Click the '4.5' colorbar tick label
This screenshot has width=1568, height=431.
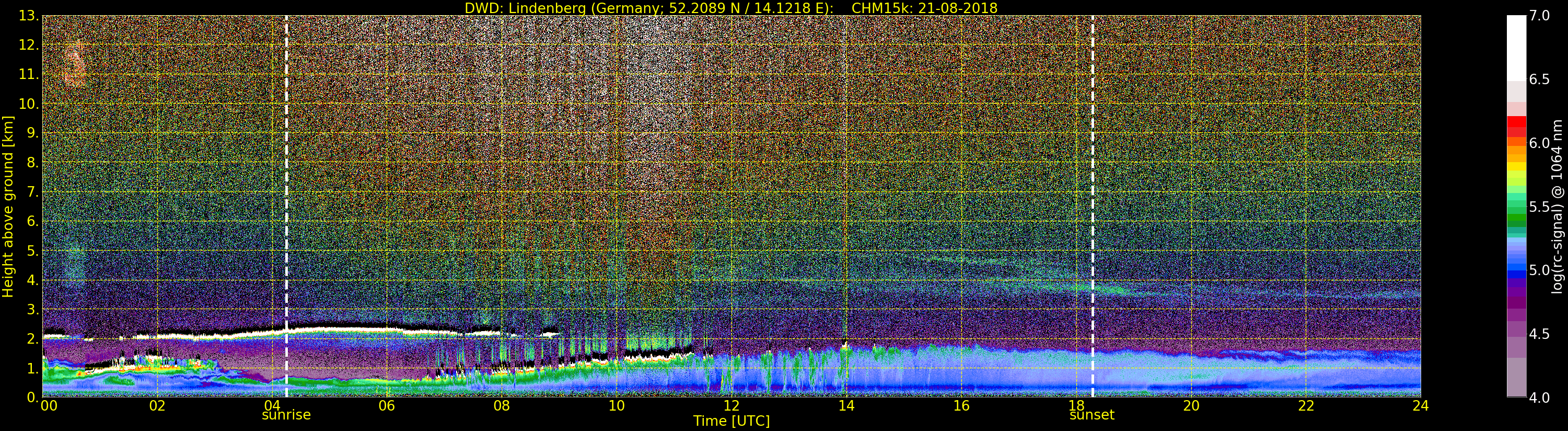[1540, 334]
